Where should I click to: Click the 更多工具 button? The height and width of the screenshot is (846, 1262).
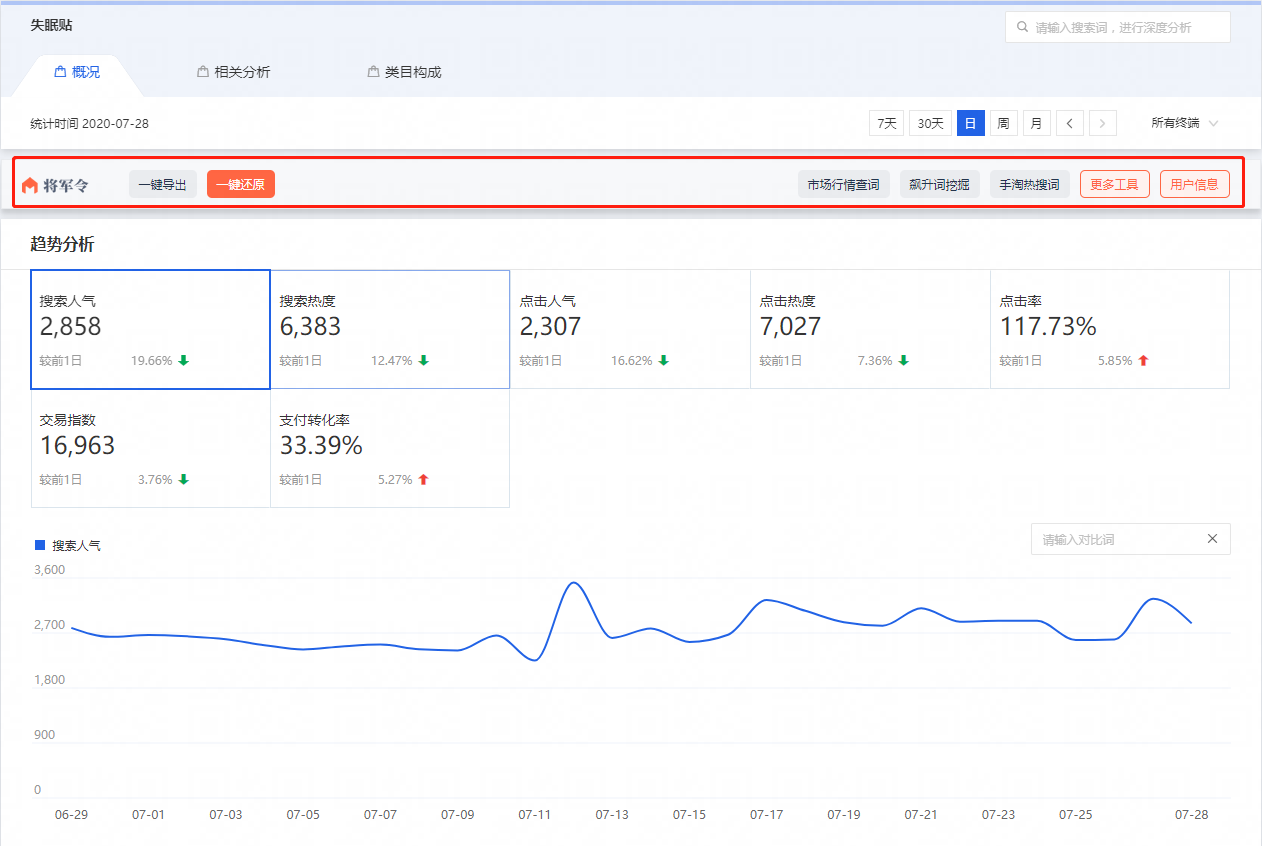[x=1115, y=185]
